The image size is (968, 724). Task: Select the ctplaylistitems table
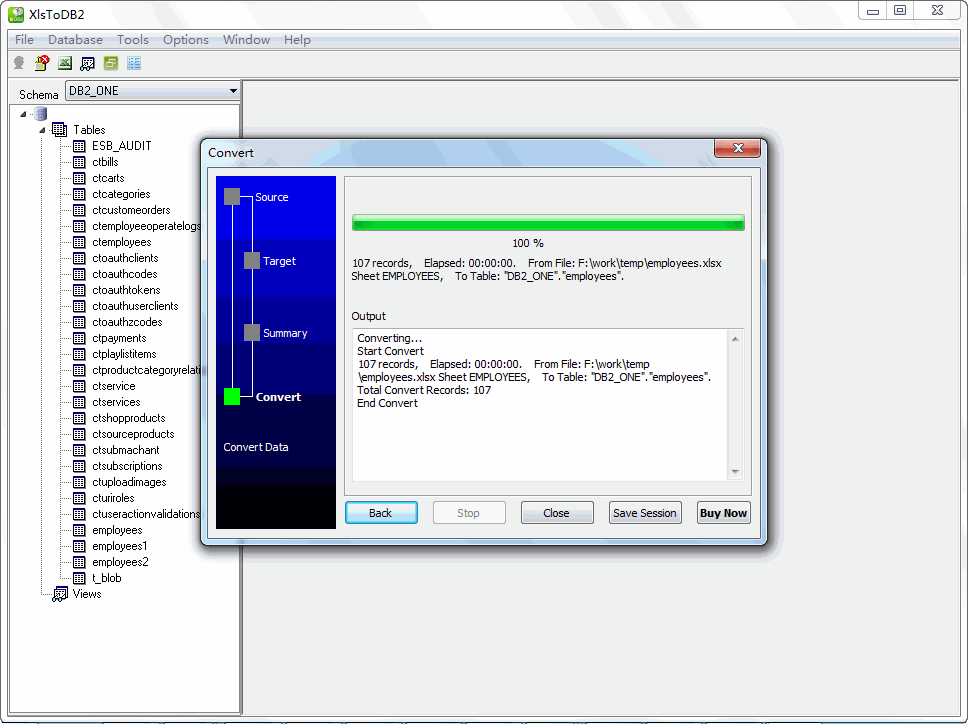(x=124, y=354)
